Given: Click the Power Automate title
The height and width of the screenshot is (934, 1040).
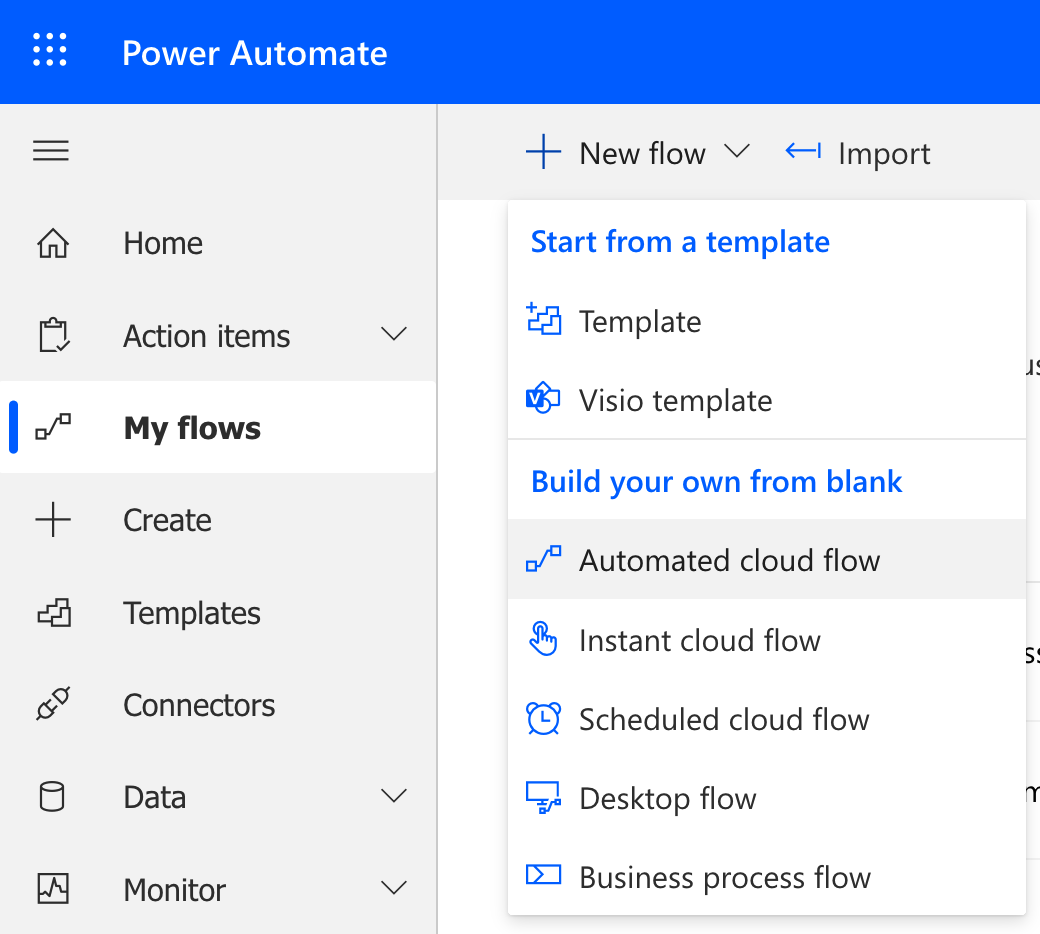Looking at the screenshot, I should (255, 52).
